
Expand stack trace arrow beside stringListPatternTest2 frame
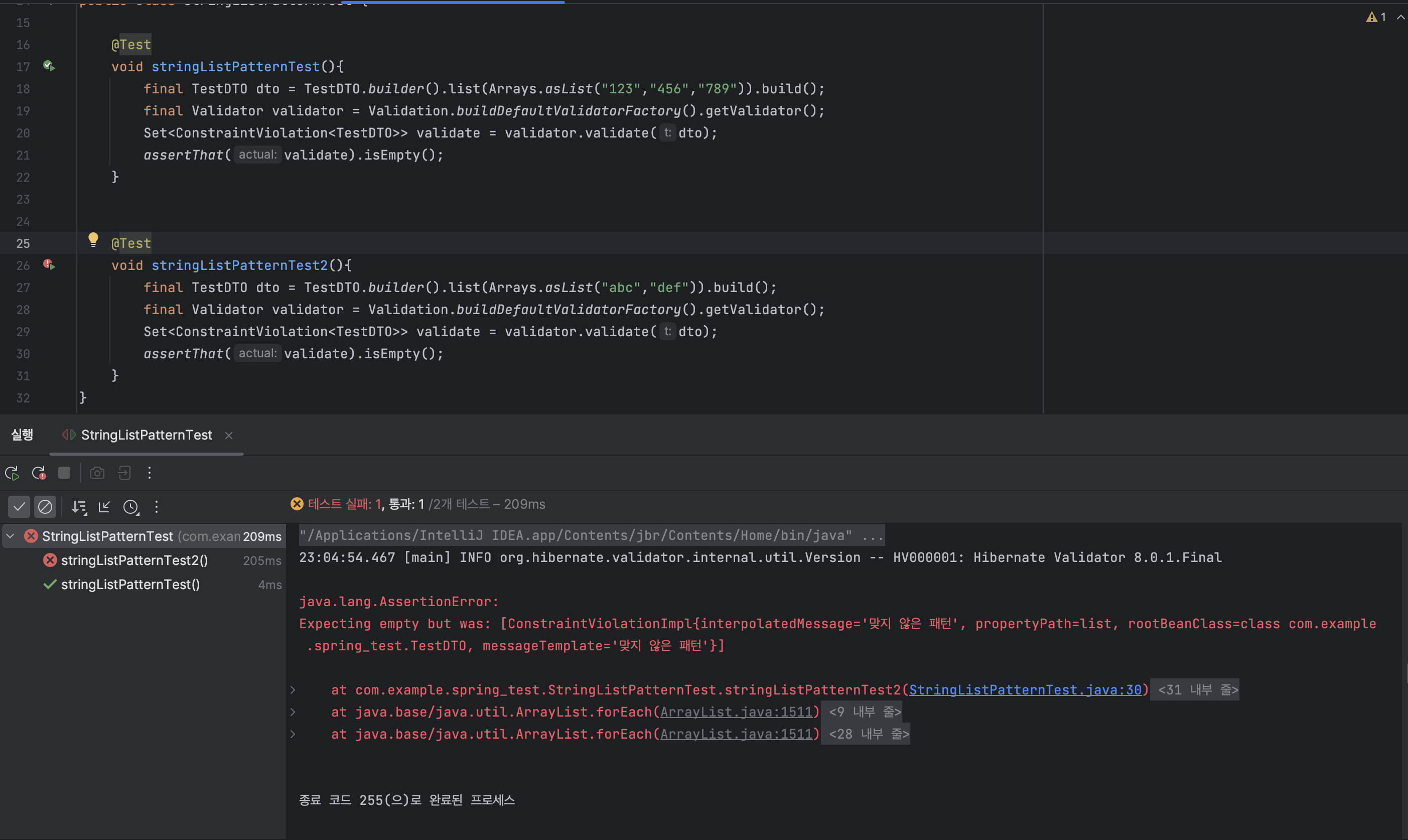click(293, 689)
